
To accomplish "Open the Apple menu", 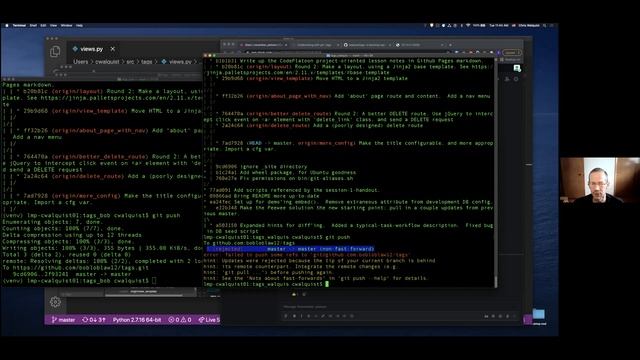I will coord(7,25).
